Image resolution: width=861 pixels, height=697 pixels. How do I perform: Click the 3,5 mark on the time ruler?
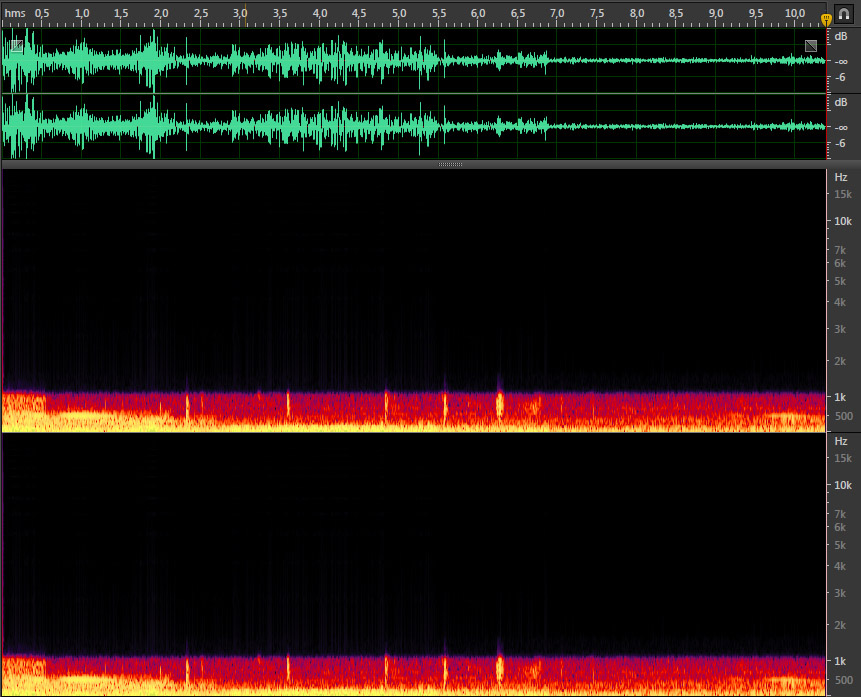tap(280, 13)
